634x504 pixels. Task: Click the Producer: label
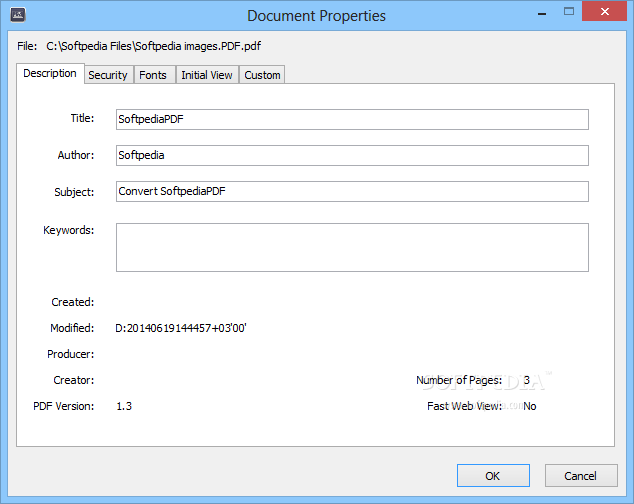(x=70, y=354)
